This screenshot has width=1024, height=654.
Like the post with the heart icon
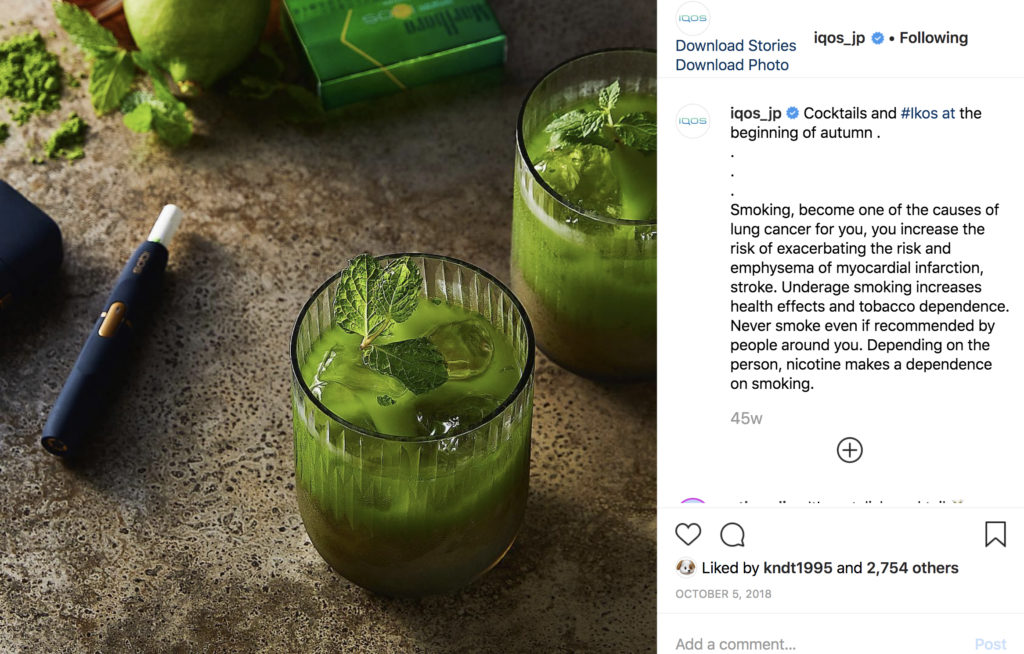coord(688,534)
